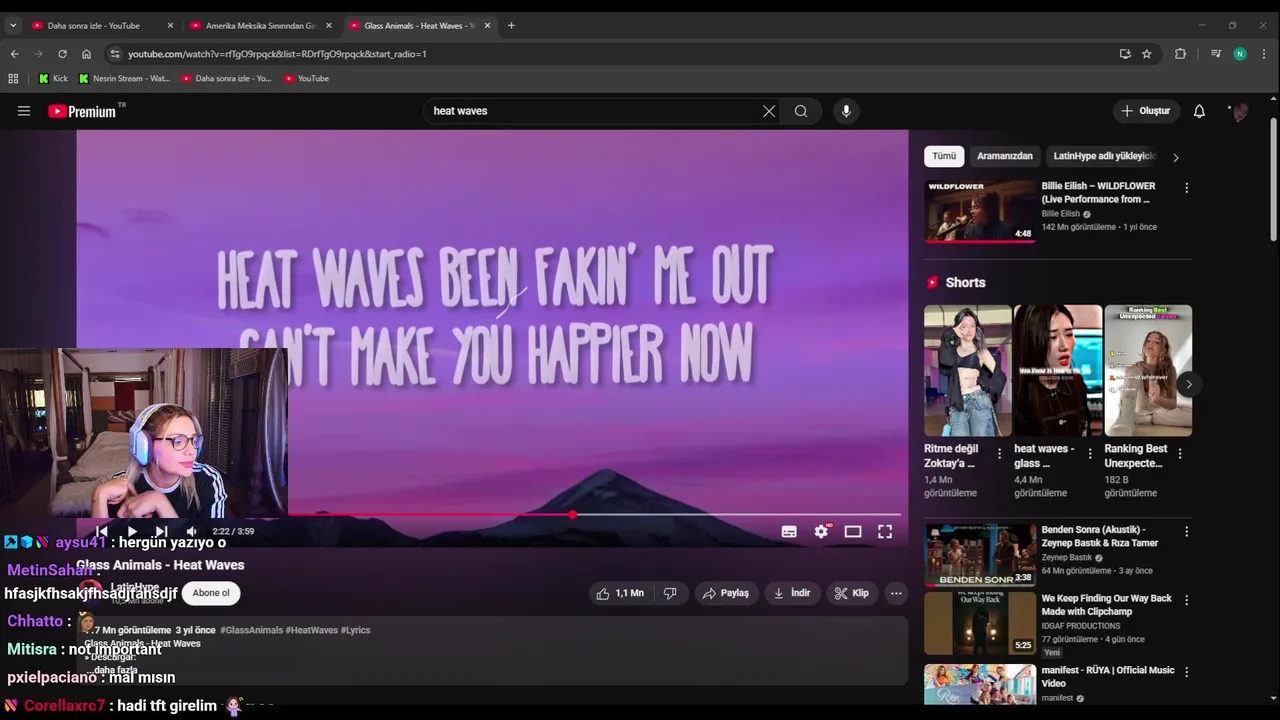
Task: Bookmark this page with star icon
Action: point(1147,54)
